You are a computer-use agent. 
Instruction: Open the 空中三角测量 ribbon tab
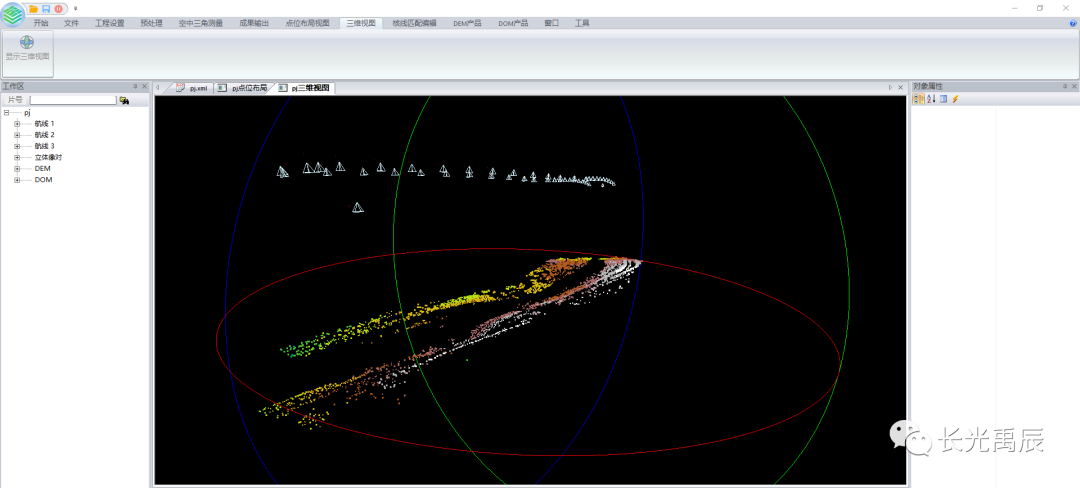point(200,22)
